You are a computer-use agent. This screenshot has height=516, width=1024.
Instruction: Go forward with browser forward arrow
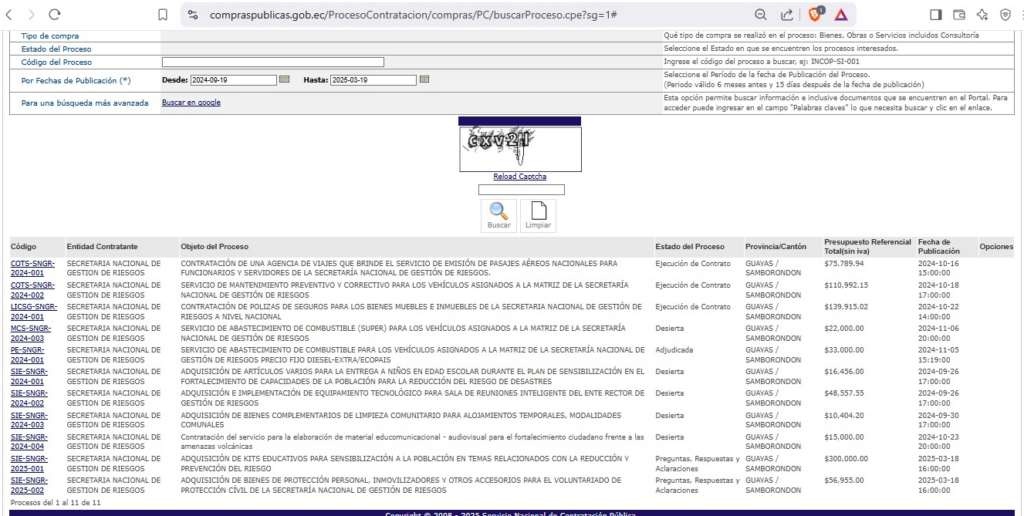(x=31, y=14)
